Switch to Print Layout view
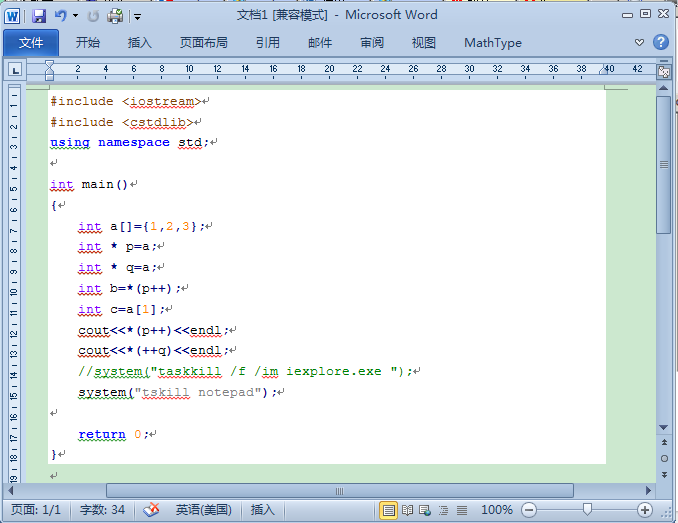 [389, 510]
